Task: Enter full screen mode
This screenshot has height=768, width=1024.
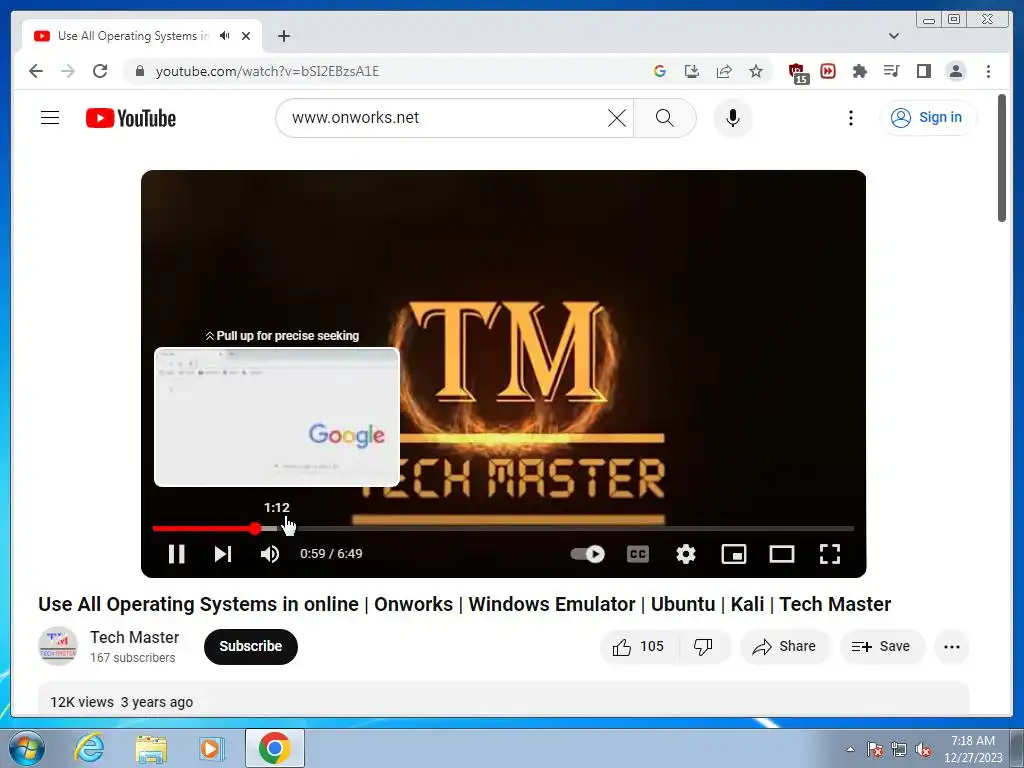Action: click(x=830, y=554)
